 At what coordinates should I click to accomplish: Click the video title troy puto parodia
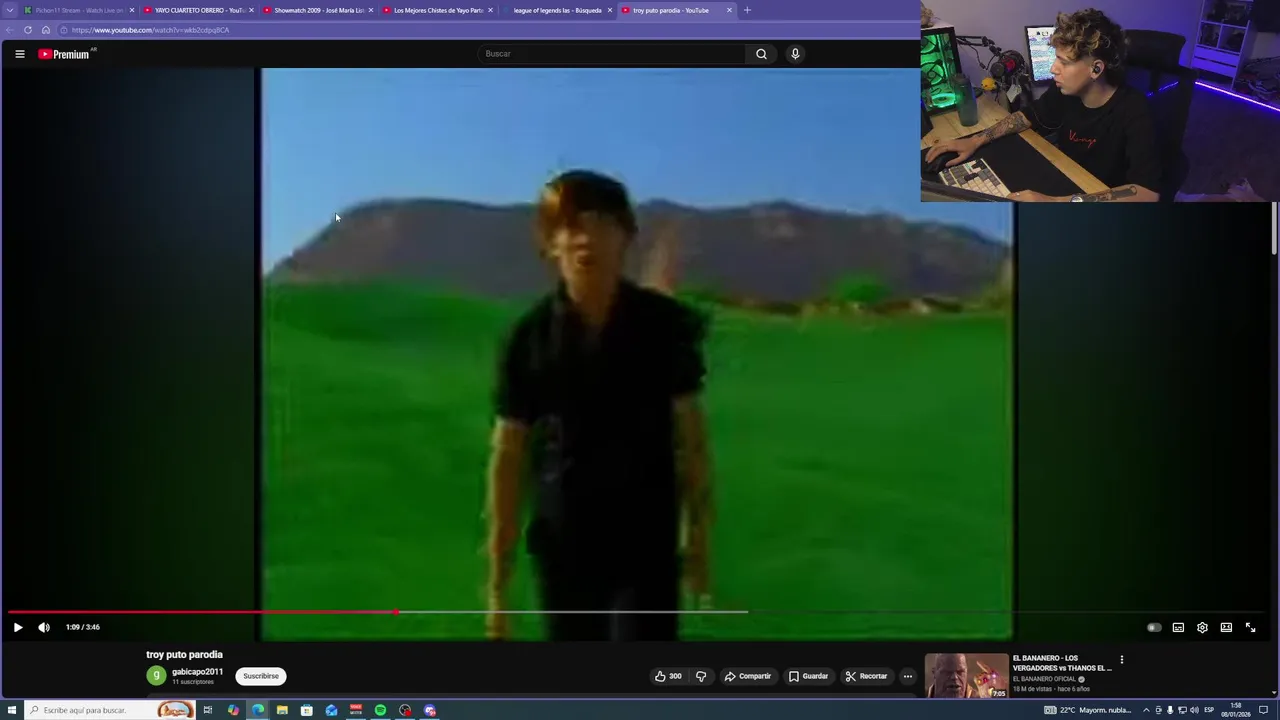(x=184, y=655)
